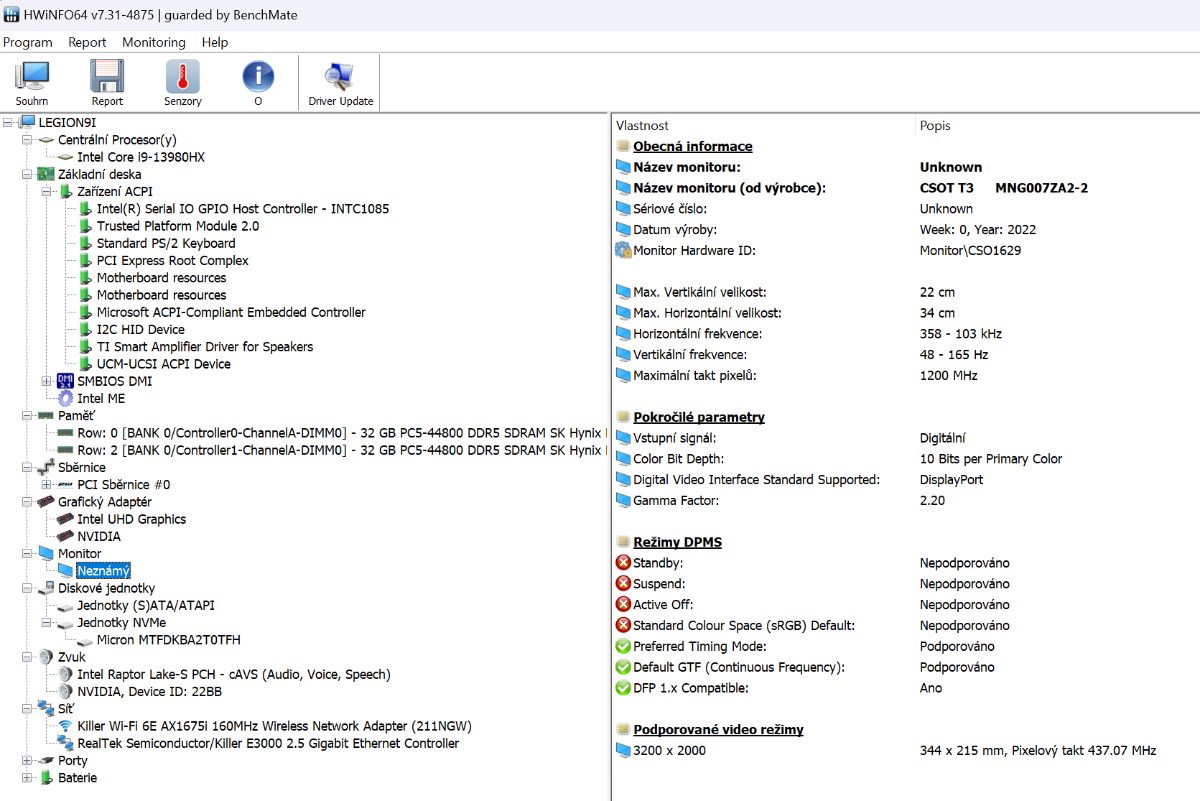Collapse the Základní deska tree node
This screenshot has width=1200, height=801.
point(27,174)
